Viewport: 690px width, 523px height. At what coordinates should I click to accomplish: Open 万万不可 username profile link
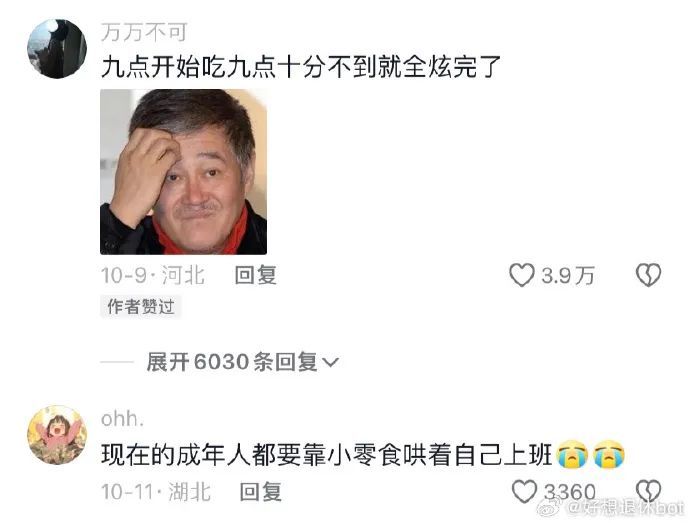[144, 32]
